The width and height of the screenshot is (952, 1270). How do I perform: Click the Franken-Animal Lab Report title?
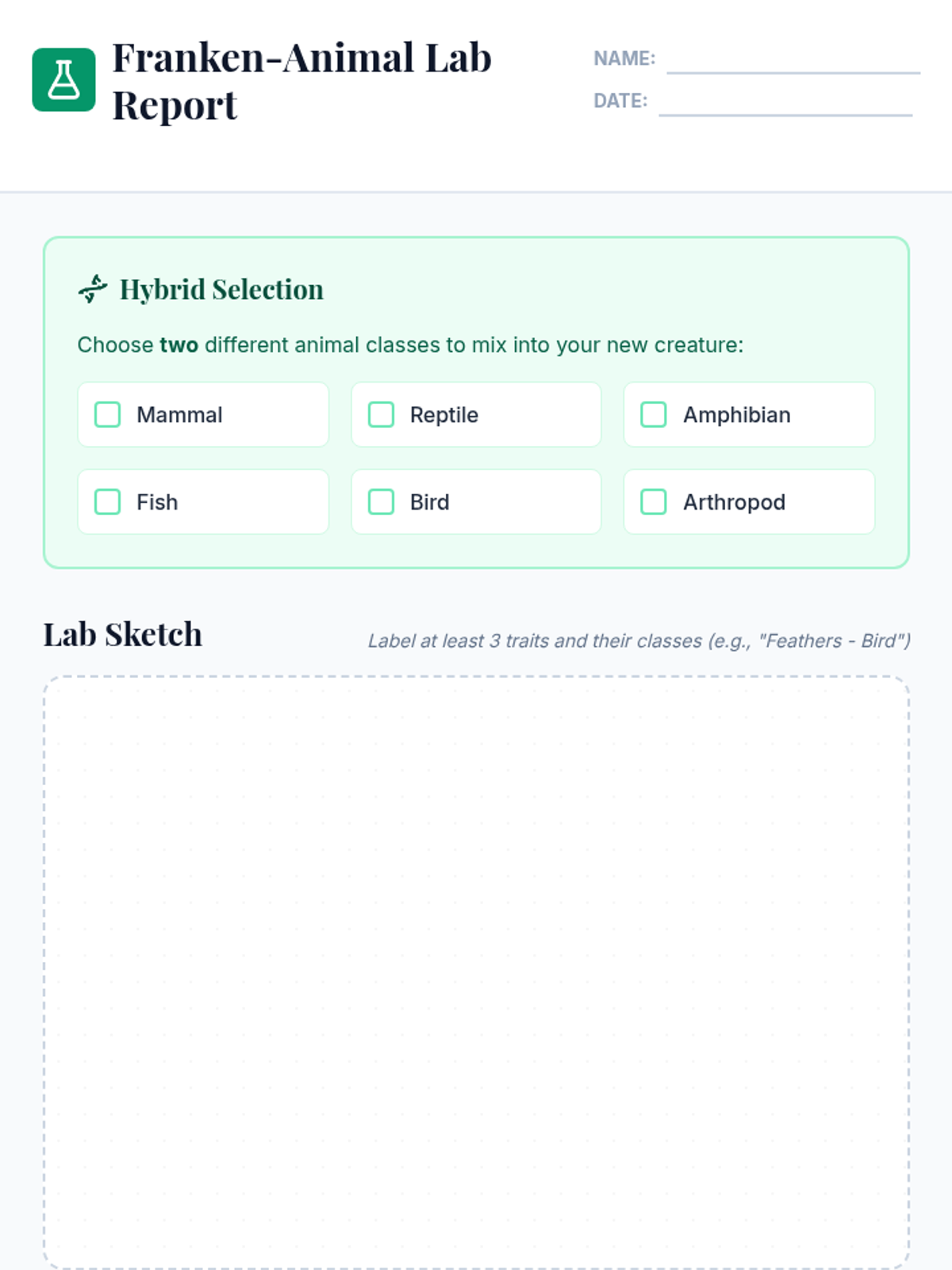point(301,81)
